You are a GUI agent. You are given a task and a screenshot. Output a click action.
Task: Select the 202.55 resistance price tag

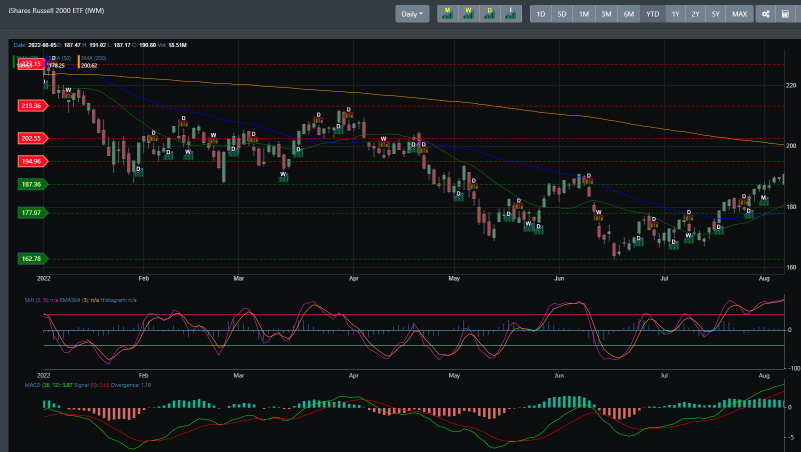click(32, 138)
